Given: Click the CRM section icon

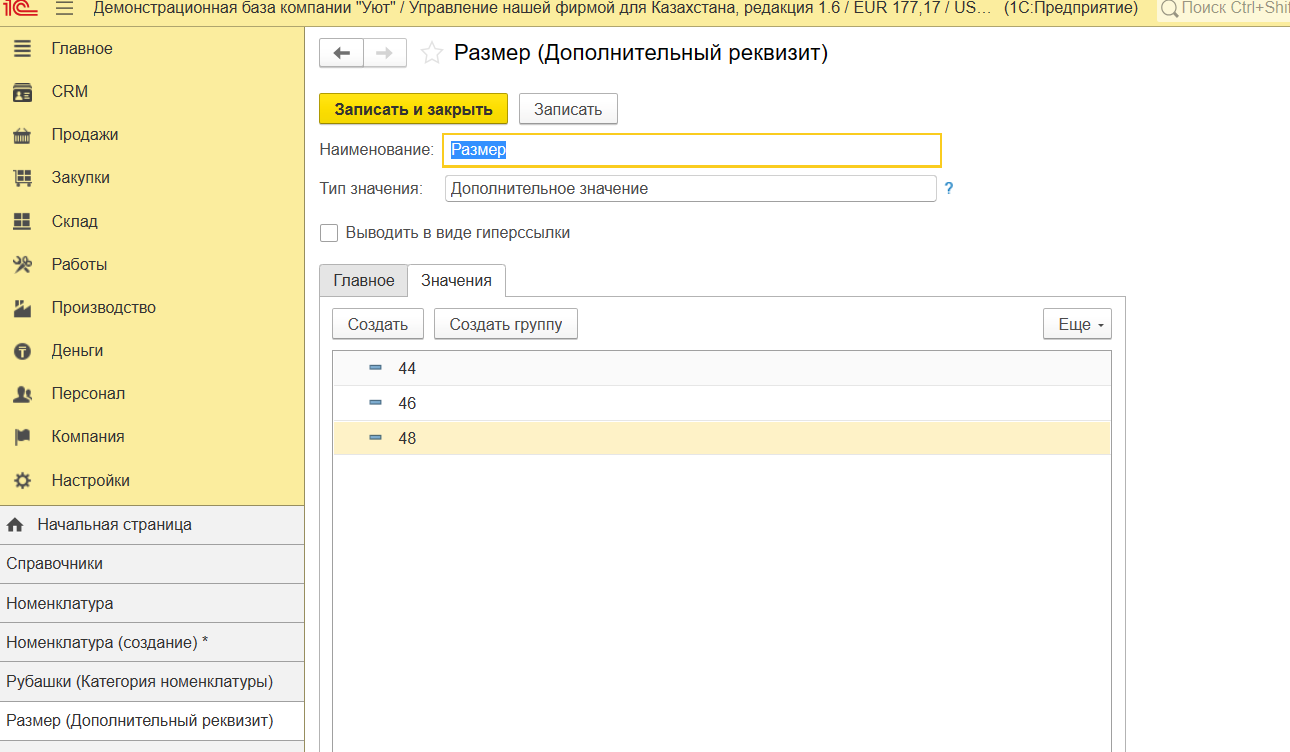Looking at the screenshot, I should (x=22, y=92).
